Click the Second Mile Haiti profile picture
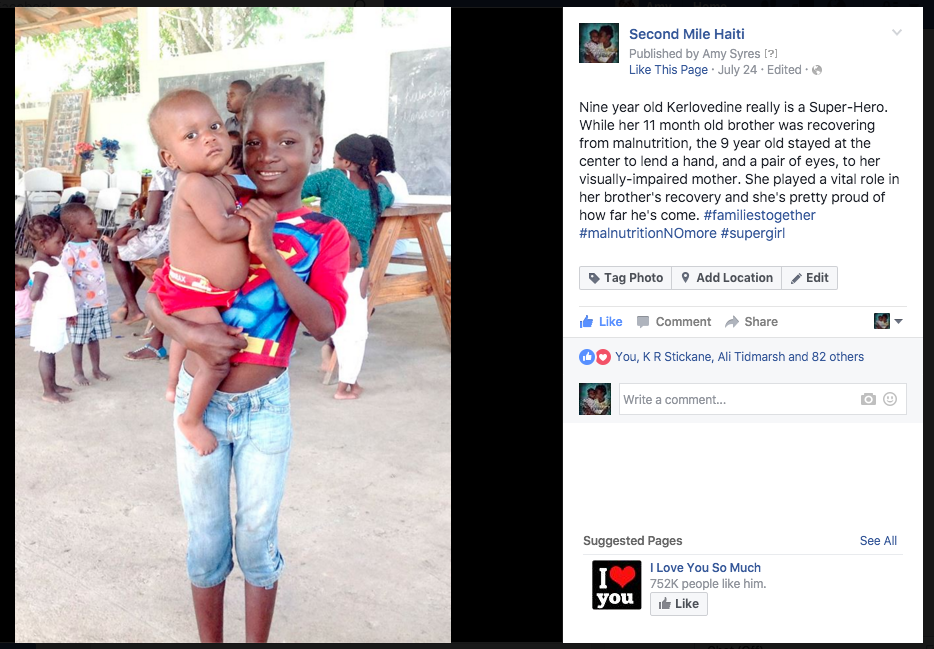Screen dimensions: 934x649 (x=599, y=43)
